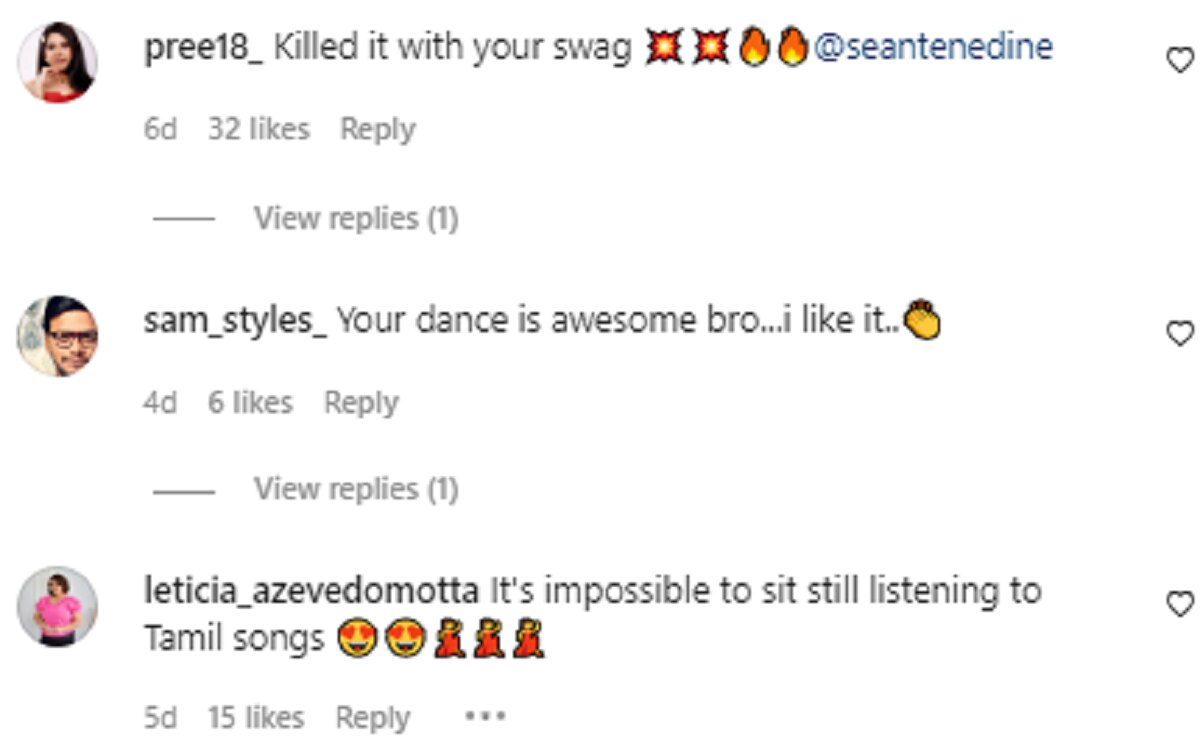Click the 6d timestamp on pree18_ comment
Image resolution: width=1200 pixels, height=756 pixels.
click(x=160, y=129)
